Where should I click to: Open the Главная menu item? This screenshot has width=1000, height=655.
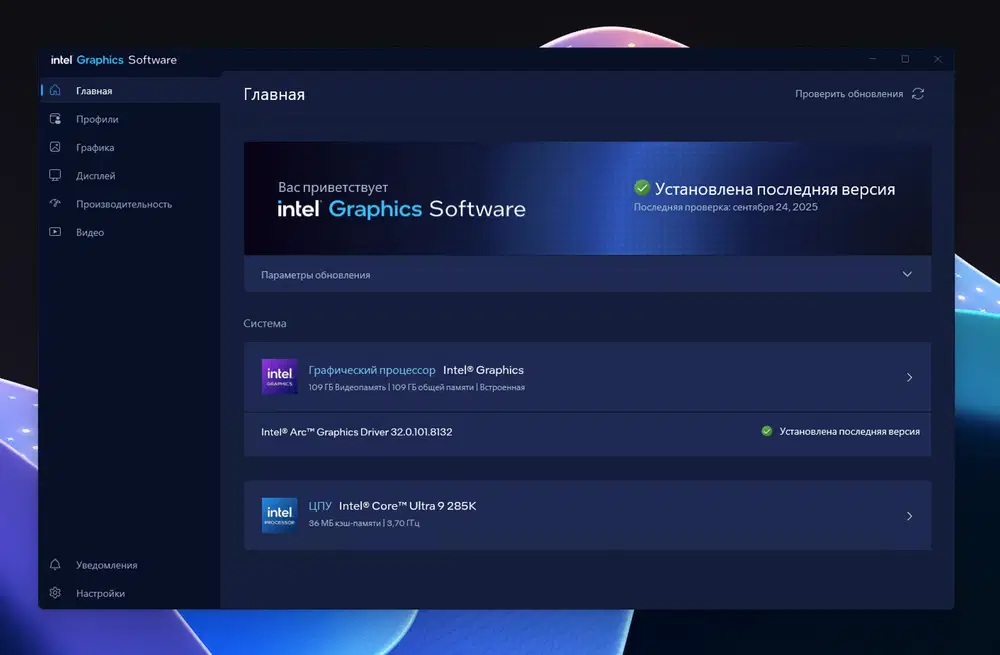[131, 91]
